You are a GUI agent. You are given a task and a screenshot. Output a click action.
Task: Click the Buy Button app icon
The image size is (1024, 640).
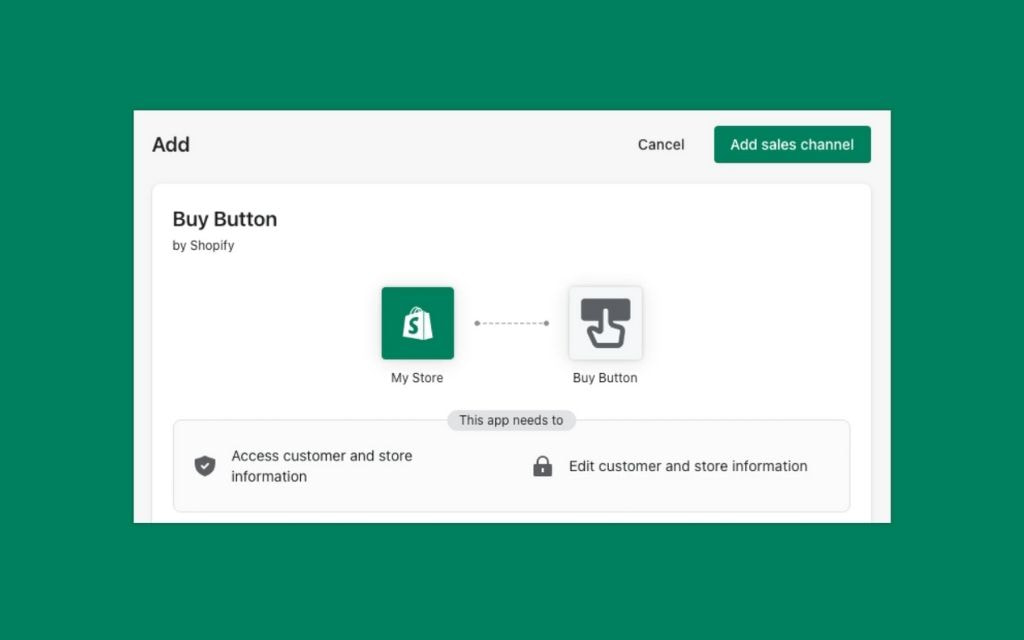coord(605,323)
